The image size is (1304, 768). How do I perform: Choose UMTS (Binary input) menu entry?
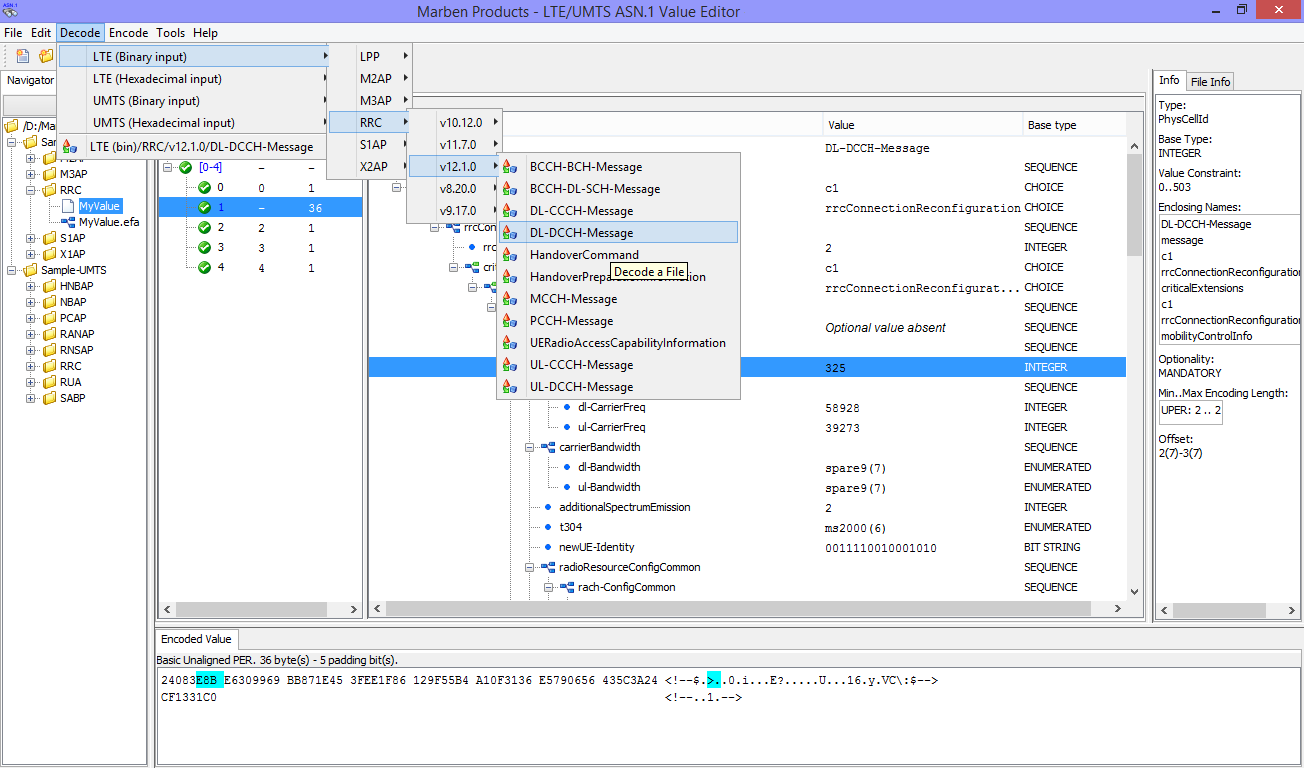point(194,101)
